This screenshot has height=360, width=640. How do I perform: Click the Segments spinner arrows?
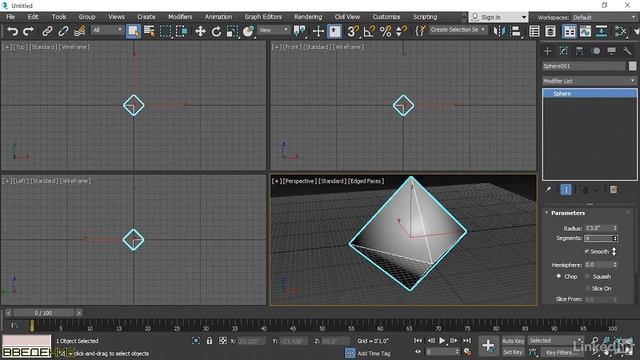tap(615, 238)
